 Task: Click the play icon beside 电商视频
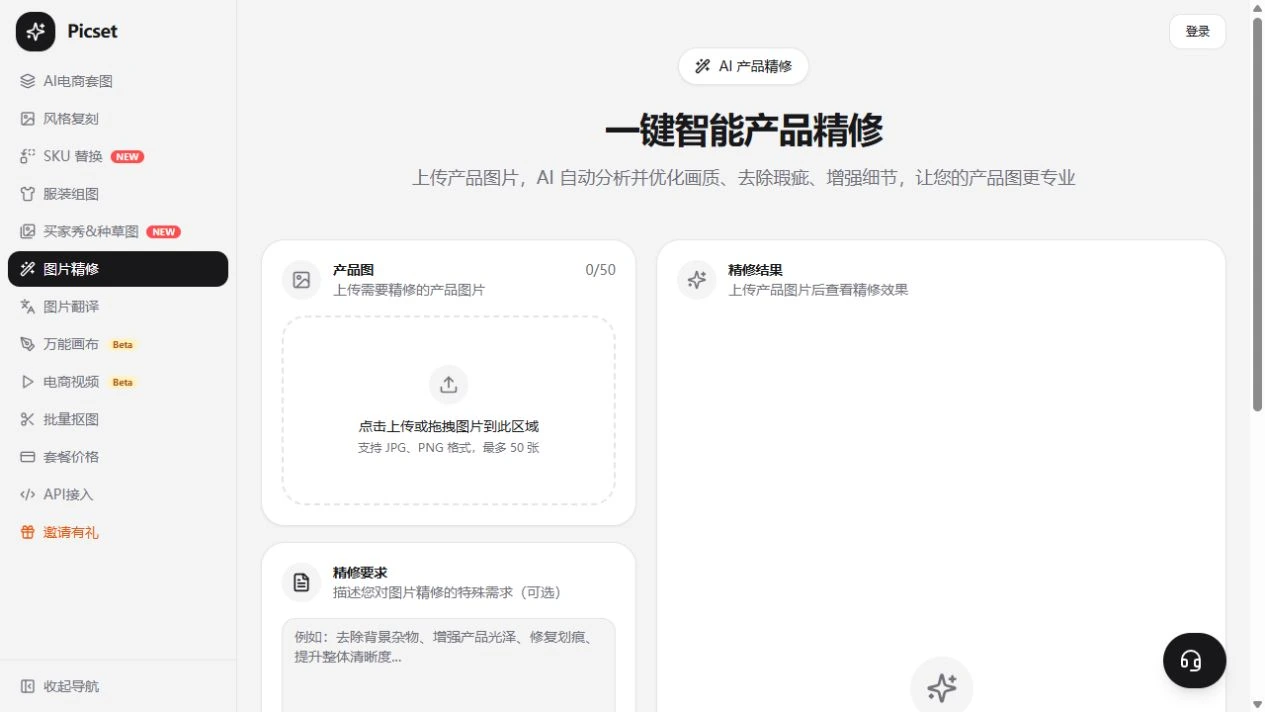pyautogui.click(x=28, y=382)
